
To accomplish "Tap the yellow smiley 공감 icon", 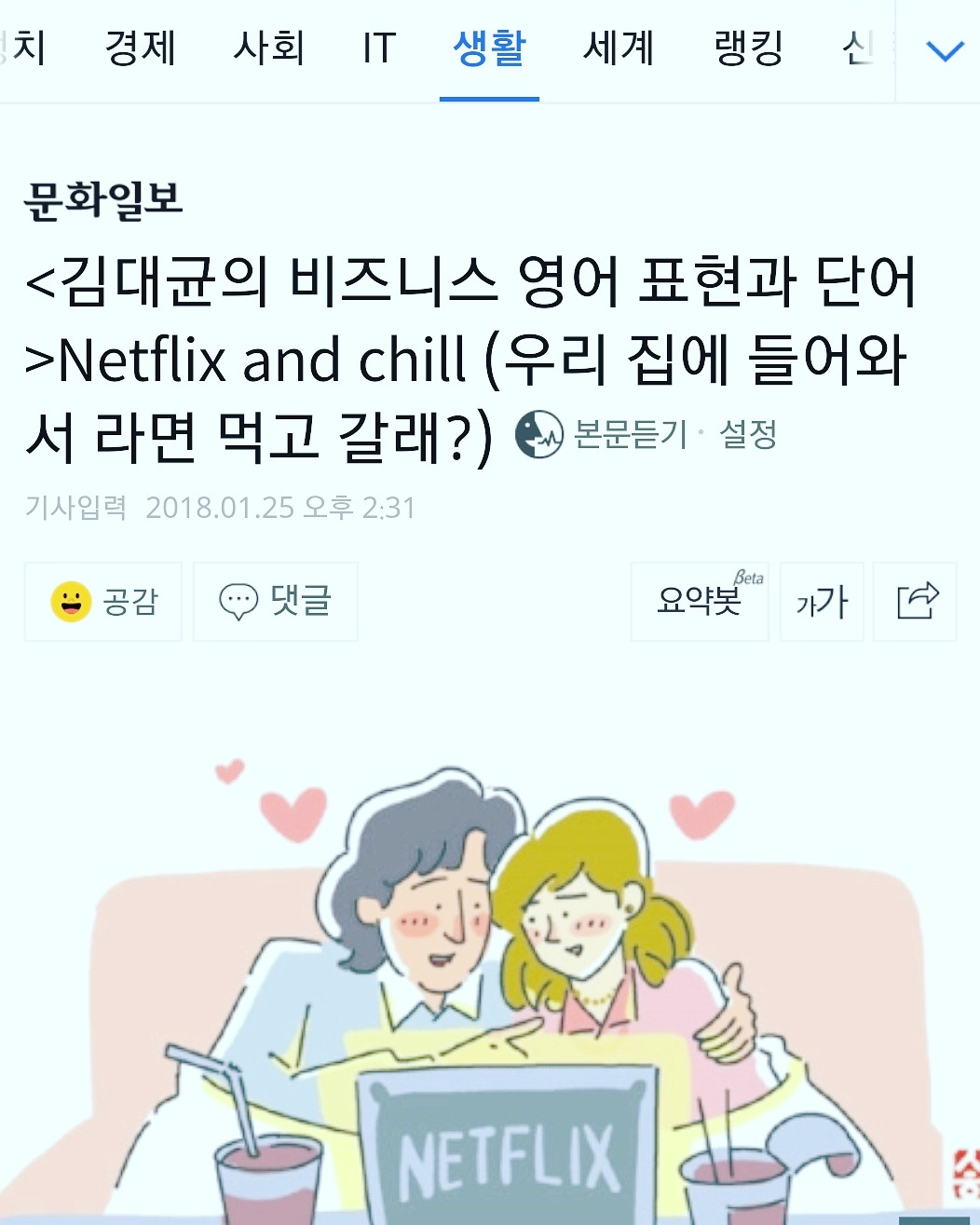I will pyautogui.click(x=71, y=602).
